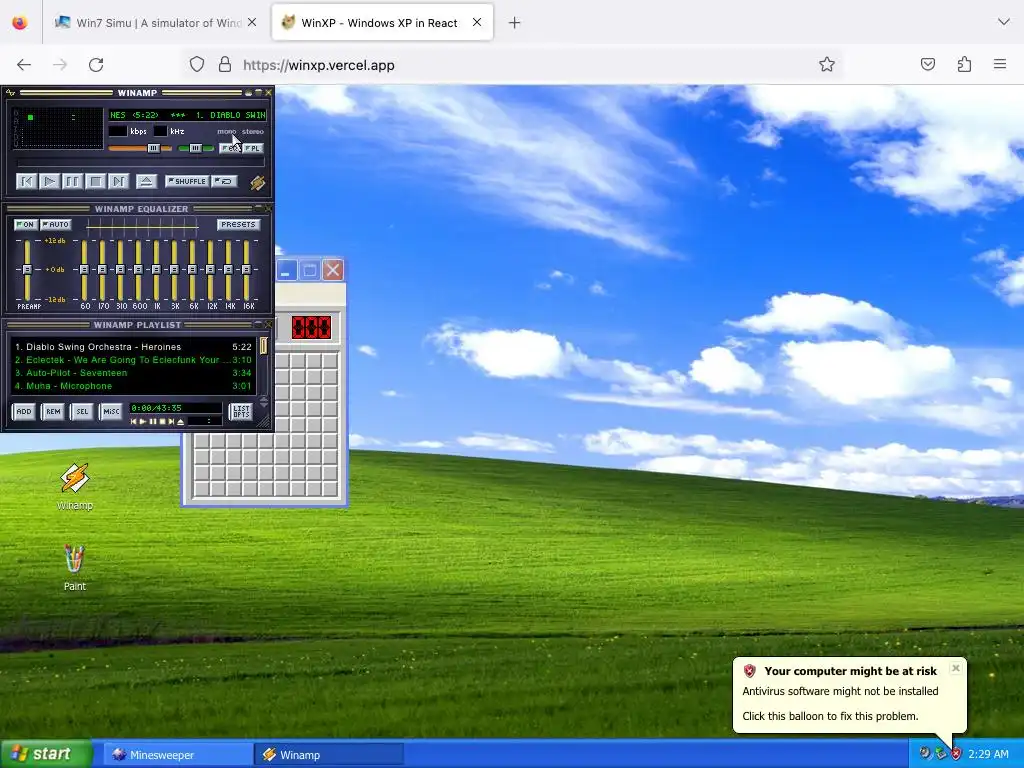
Task: Click the 600 Hz equalizer band slider
Action: click(x=138, y=270)
